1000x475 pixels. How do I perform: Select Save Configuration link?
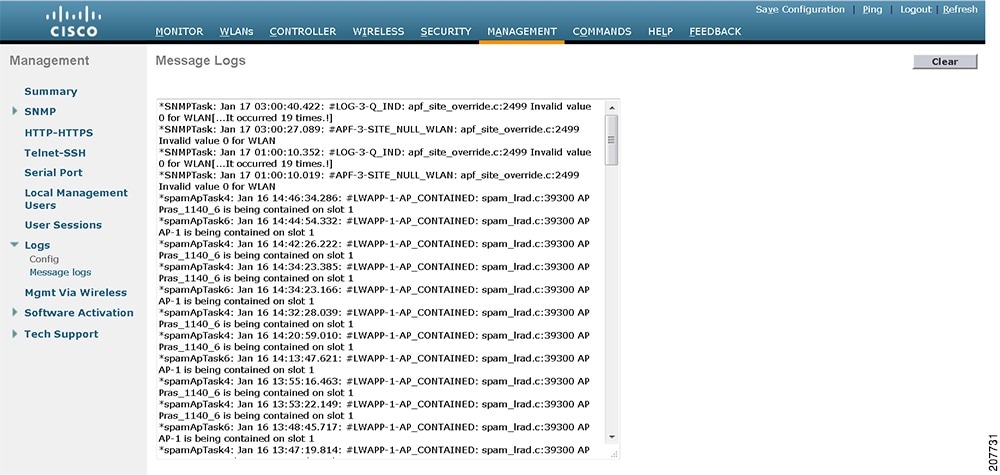click(x=800, y=10)
